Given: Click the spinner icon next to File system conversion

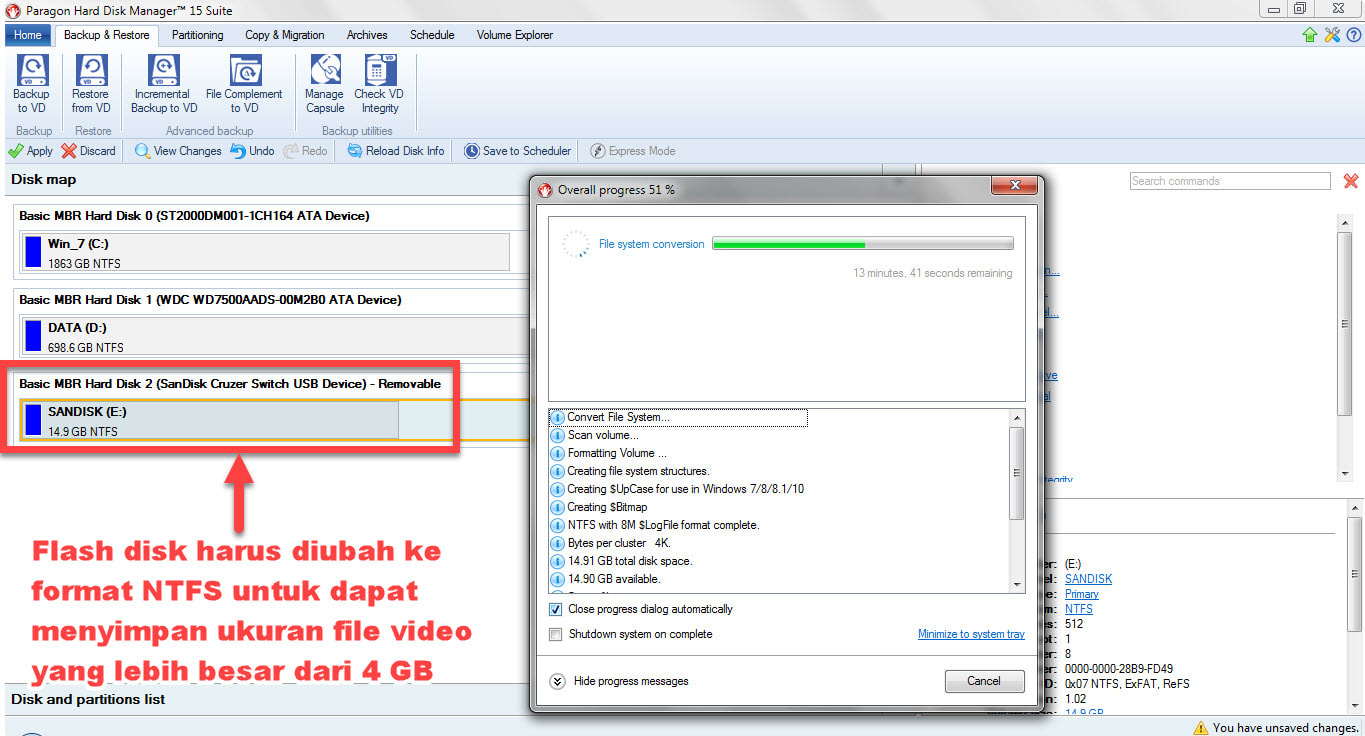Looking at the screenshot, I should coord(575,244).
